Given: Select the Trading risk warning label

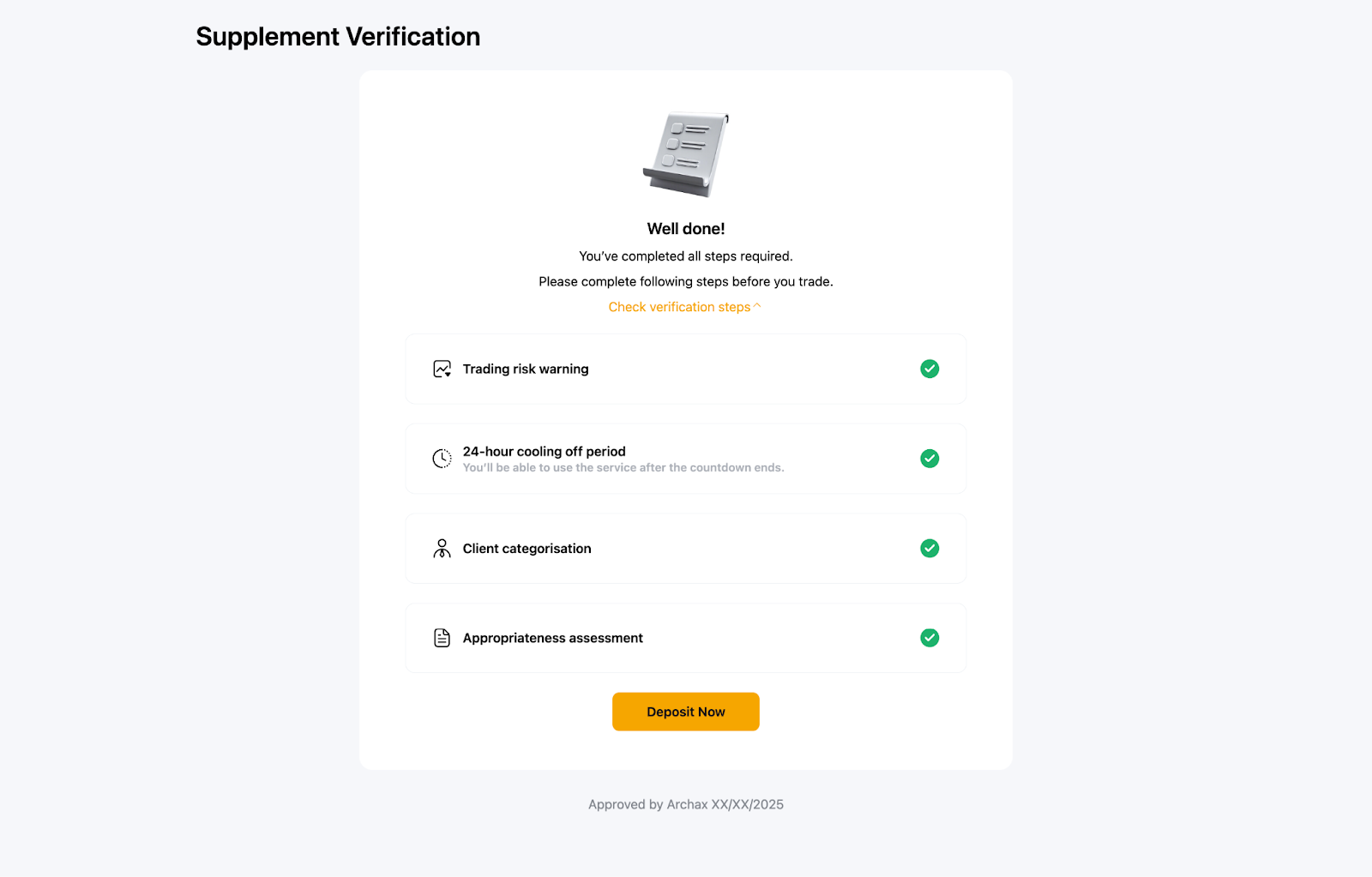Looking at the screenshot, I should click(526, 369).
